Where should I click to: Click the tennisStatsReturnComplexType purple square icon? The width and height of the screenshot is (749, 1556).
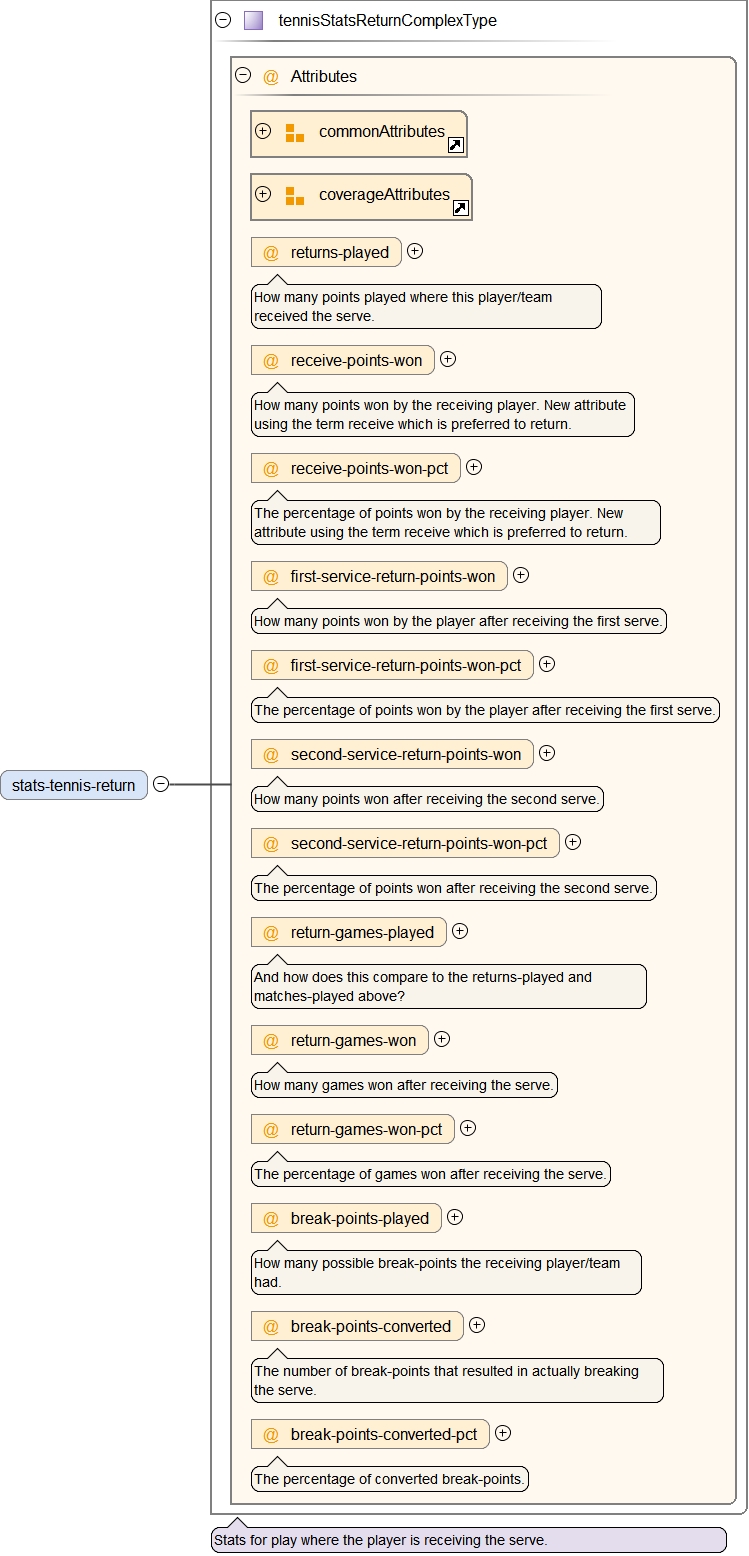pyautogui.click(x=253, y=20)
